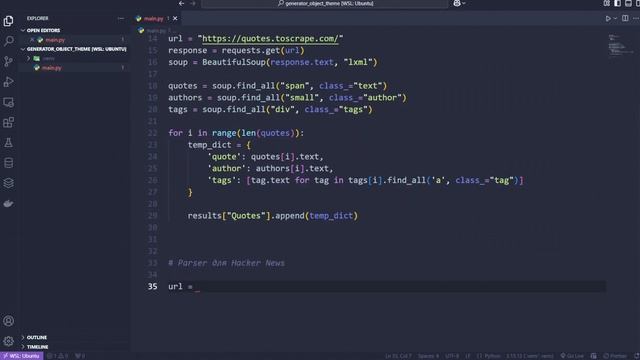Viewport: 640px width, 360px height.
Task: Click the Split Editor Right icon
Action: 625,18
